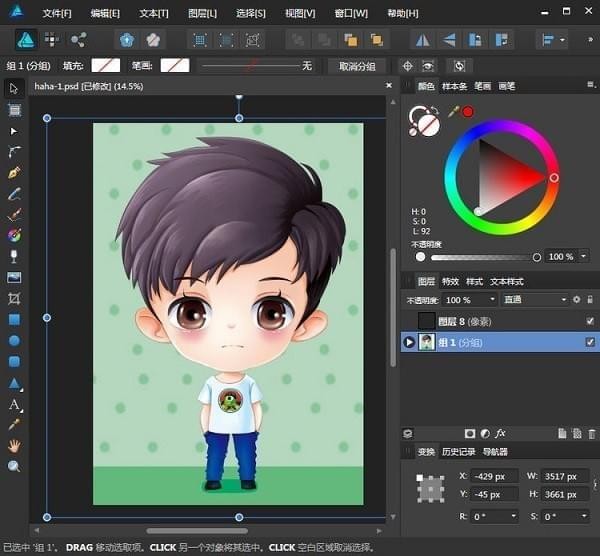The width and height of the screenshot is (600, 556).
Task: Expand the 组 1 group layer
Action: [408, 342]
